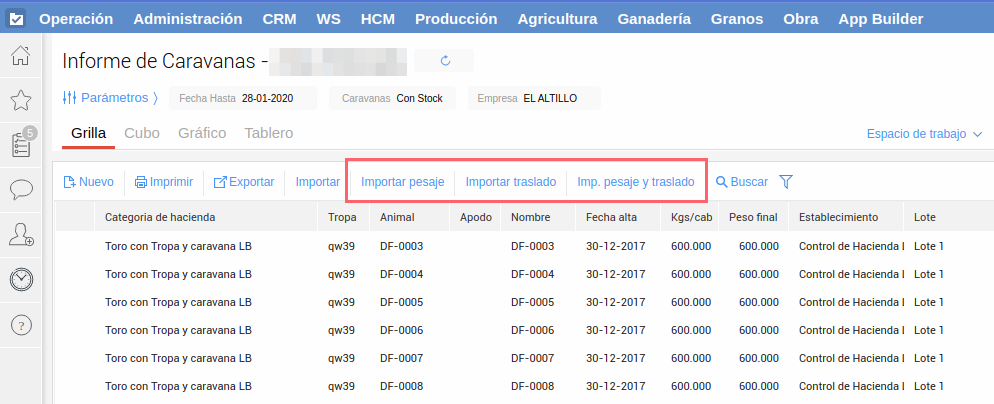
Task: Open the Producción menu
Action: 456,19
